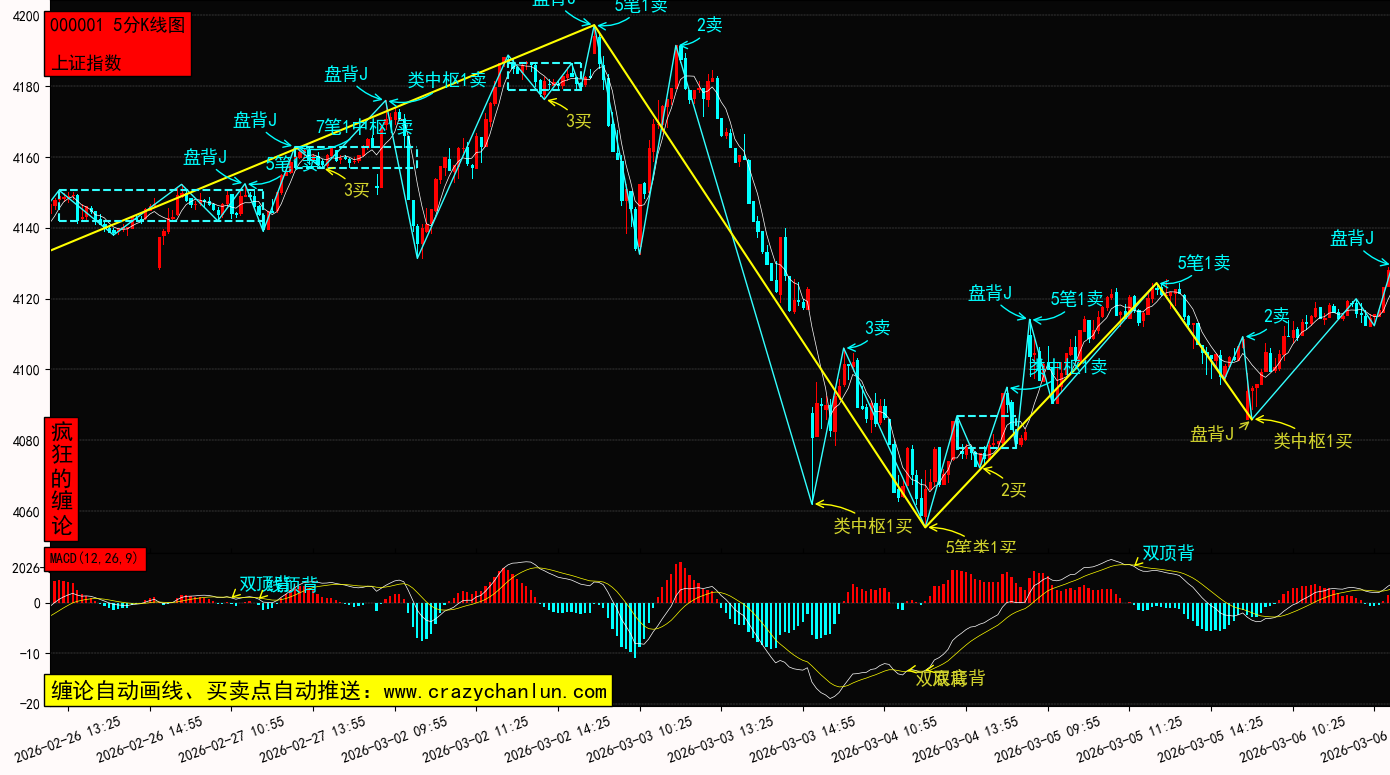Select the 上证指数 index name label
Image resolution: width=1390 pixels, height=775 pixels.
[x=86, y=62]
